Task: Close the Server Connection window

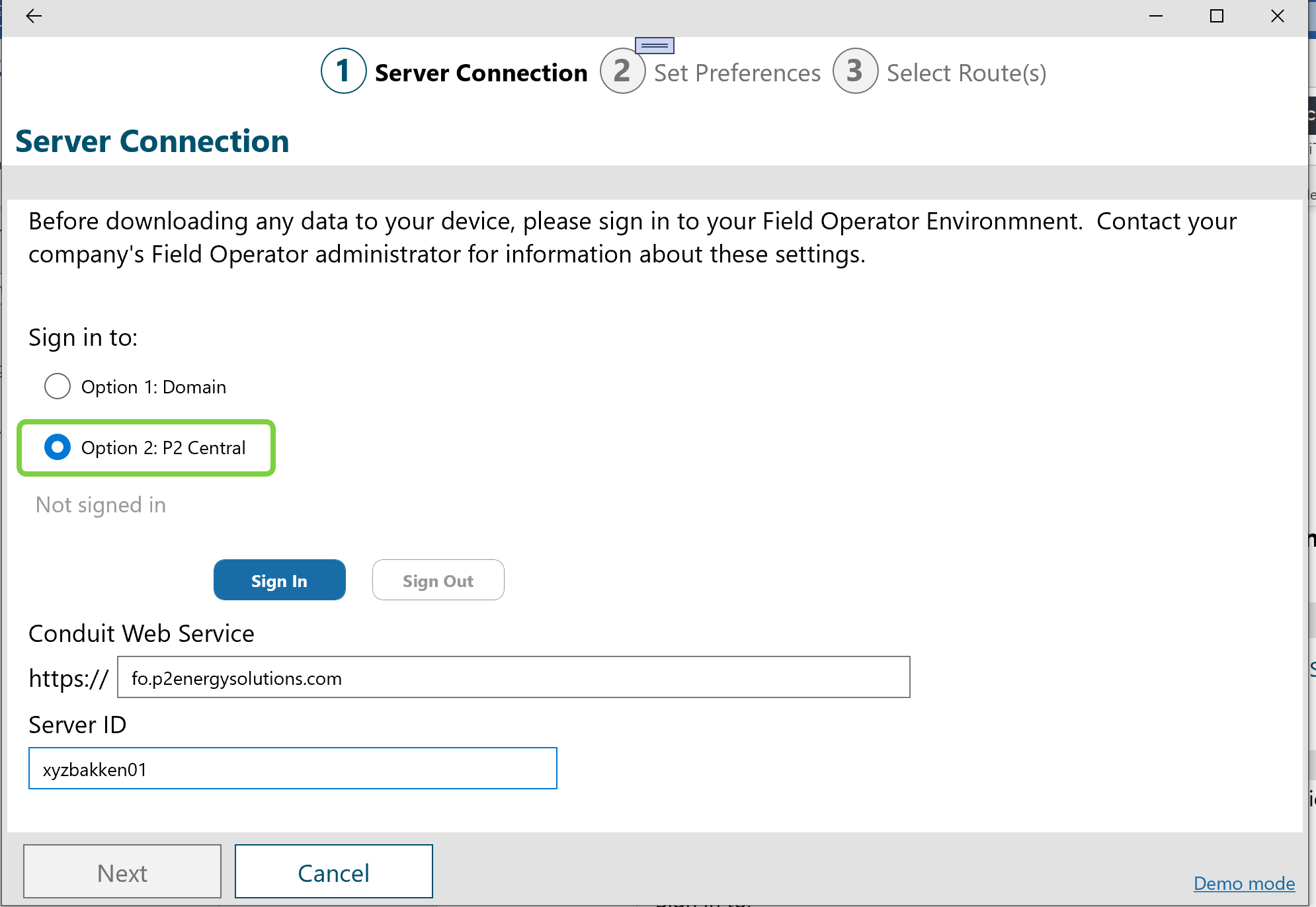Action: tap(1278, 16)
